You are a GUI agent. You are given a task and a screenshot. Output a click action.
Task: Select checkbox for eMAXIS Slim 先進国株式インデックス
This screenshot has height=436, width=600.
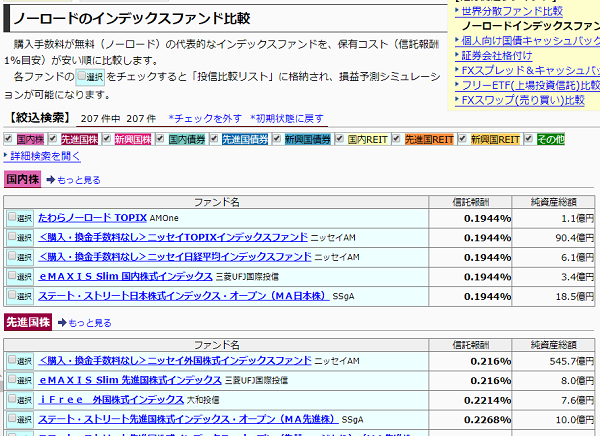[x=12, y=380]
